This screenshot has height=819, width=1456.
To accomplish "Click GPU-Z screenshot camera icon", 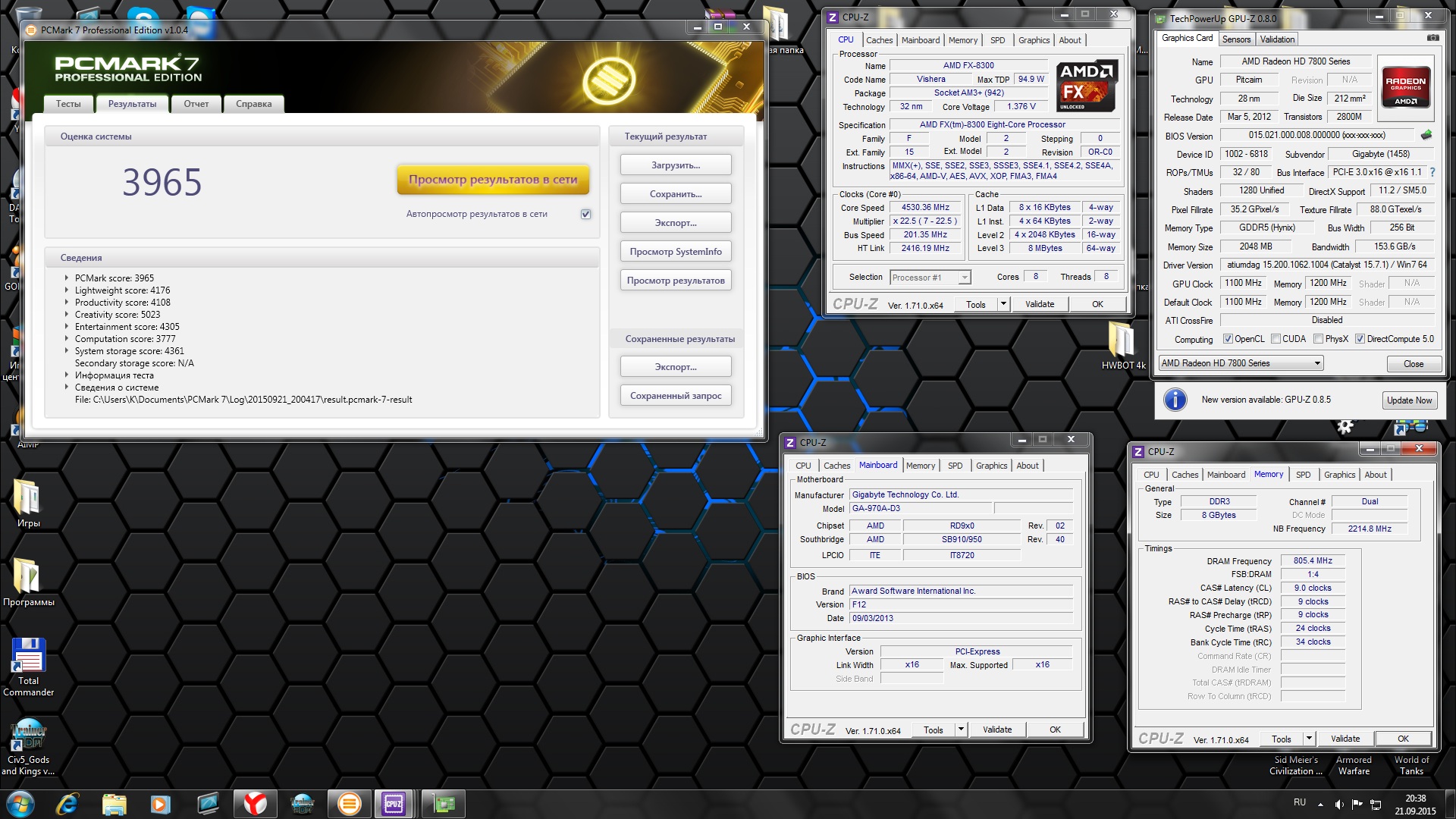I will click(x=1432, y=38).
